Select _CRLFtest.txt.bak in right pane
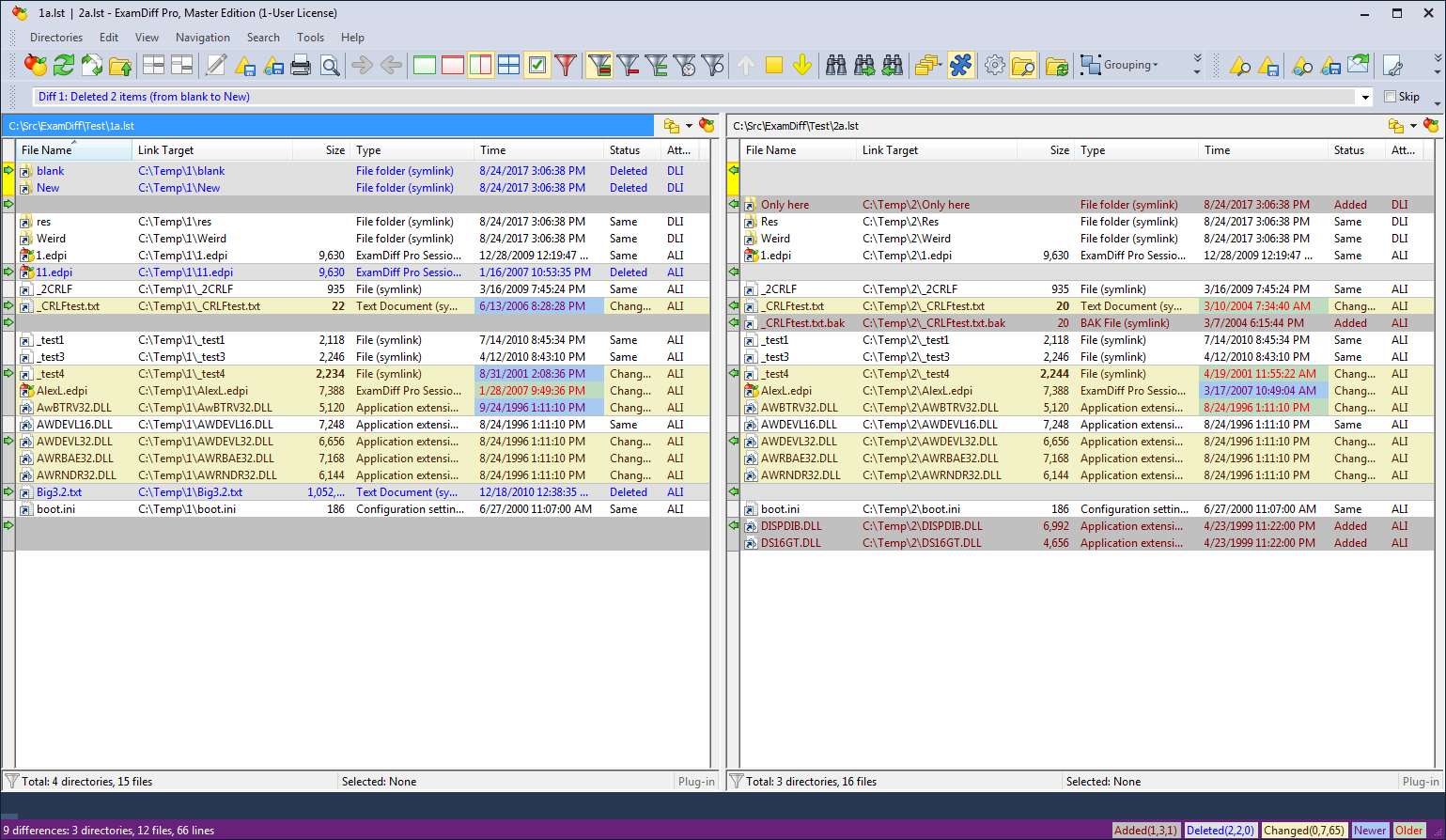Screen dimensions: 1446x840 pyautogui.click(x=1087, y=323)
